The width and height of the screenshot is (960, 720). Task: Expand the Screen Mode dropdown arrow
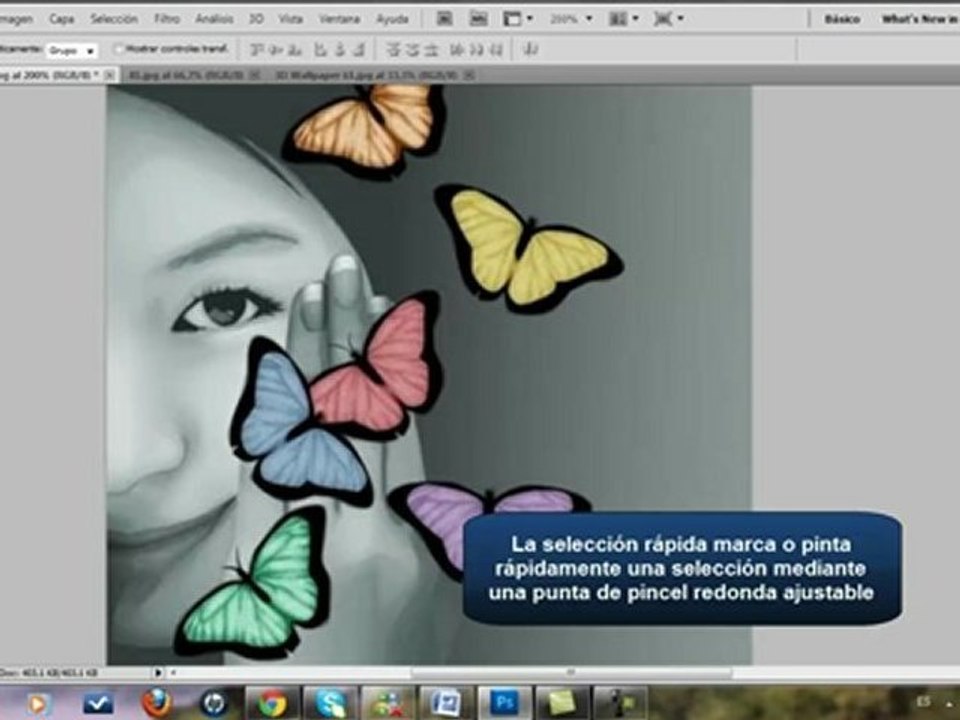click(x=680, y=19)
